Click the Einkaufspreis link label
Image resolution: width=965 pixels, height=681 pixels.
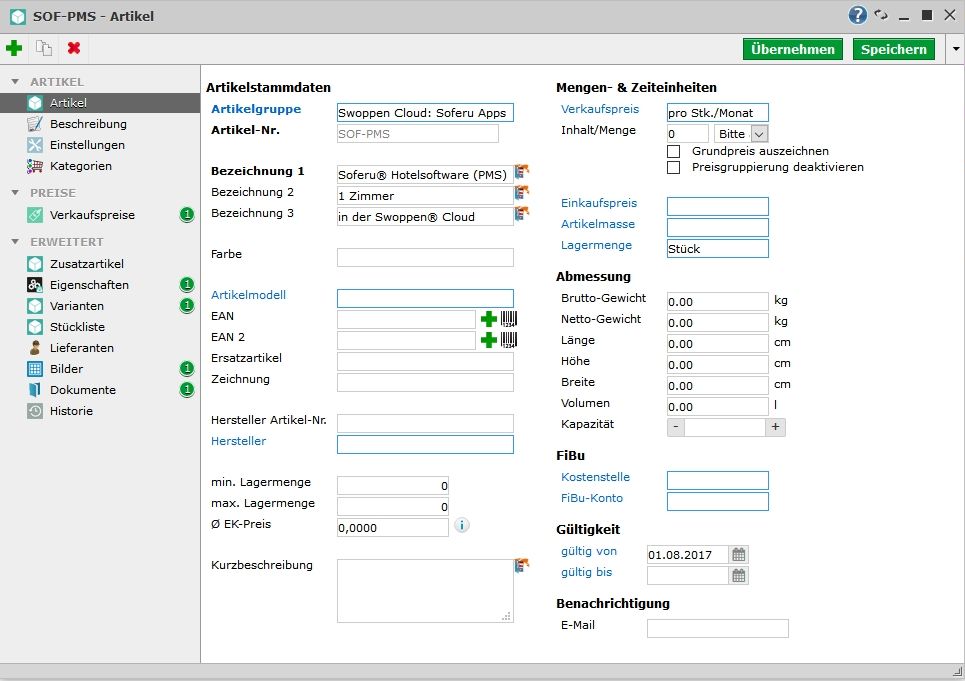(599, 203)
